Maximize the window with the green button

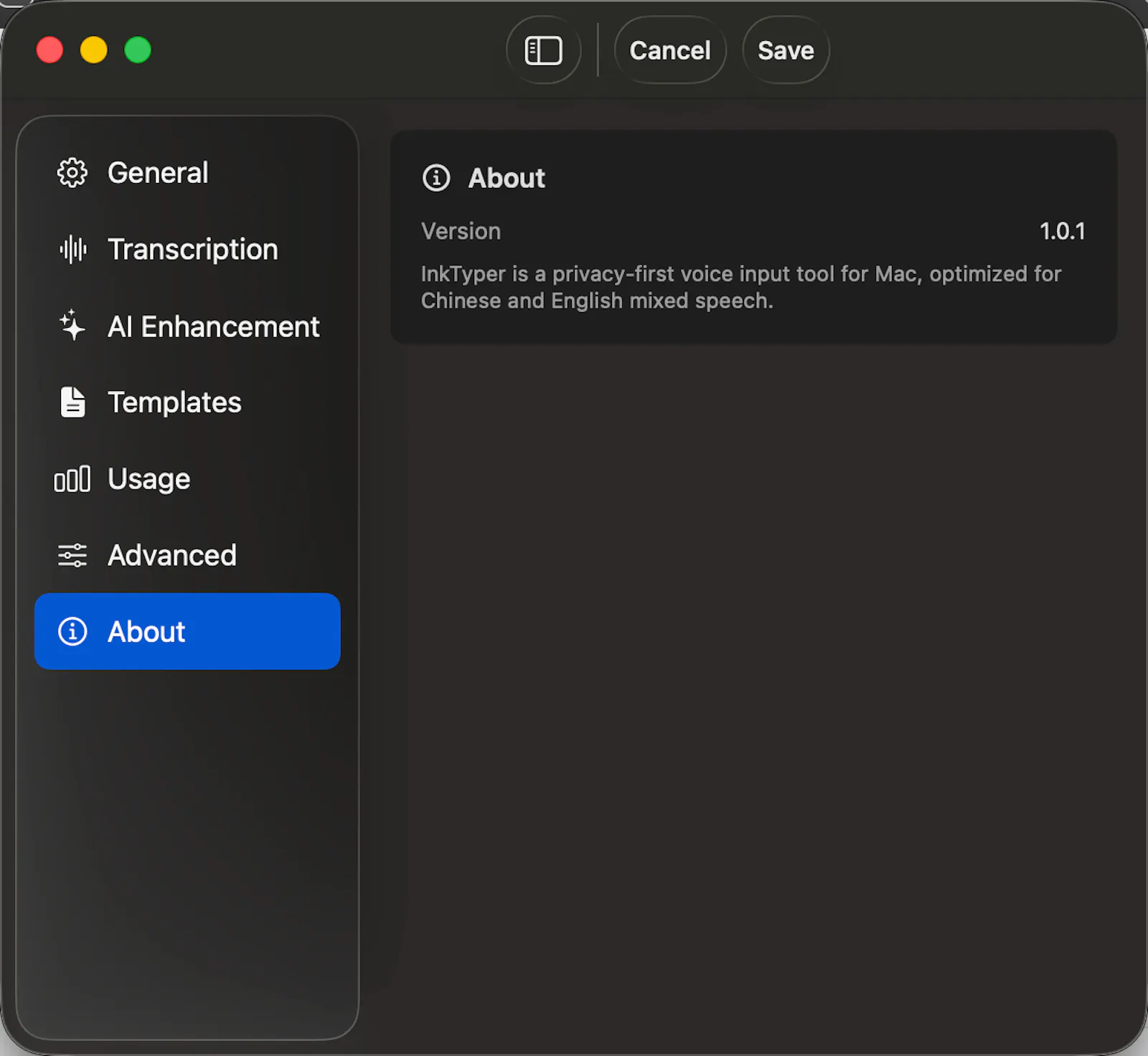tap(138, 50)
